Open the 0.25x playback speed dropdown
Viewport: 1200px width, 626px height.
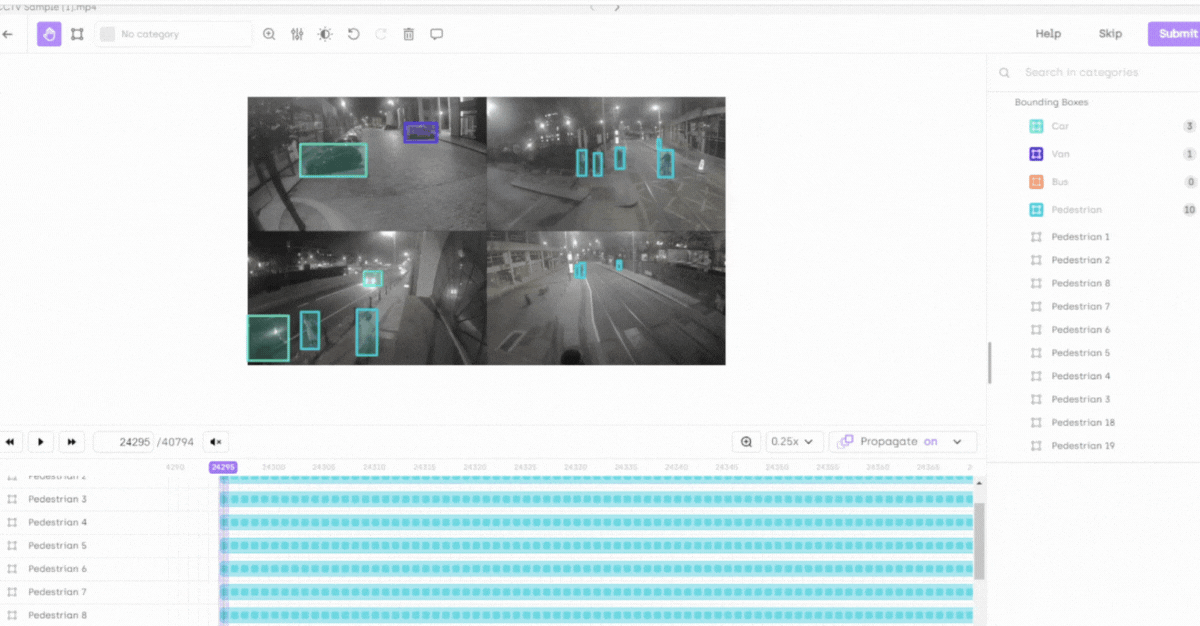[x=795, y=441]
